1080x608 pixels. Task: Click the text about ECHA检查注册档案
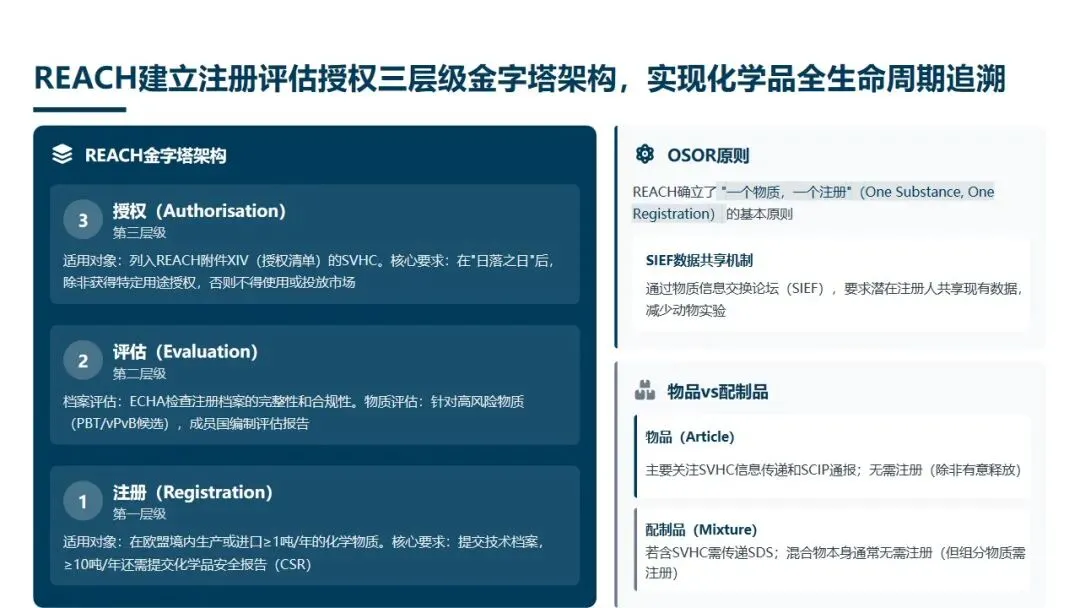click(x=294, y=412)
